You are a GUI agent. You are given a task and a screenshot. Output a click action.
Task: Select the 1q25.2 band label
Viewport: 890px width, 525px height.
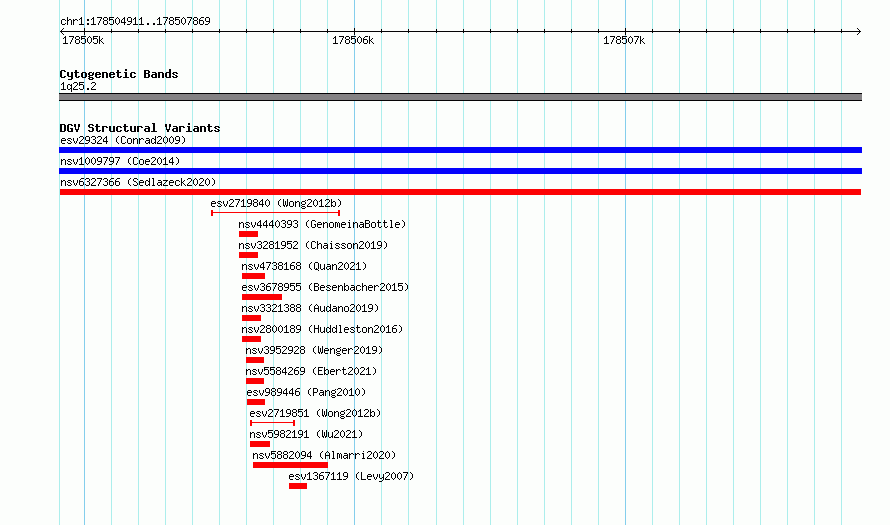tap(78, 86)
